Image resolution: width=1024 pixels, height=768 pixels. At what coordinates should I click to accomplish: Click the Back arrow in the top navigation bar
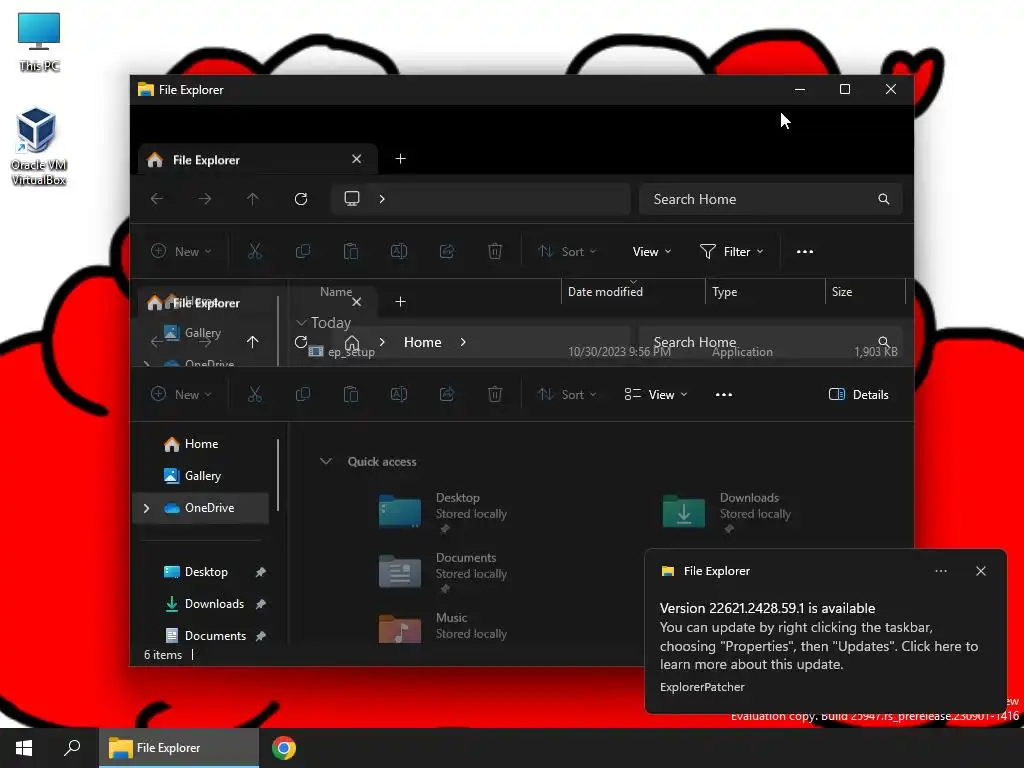[x=157, y=199]
